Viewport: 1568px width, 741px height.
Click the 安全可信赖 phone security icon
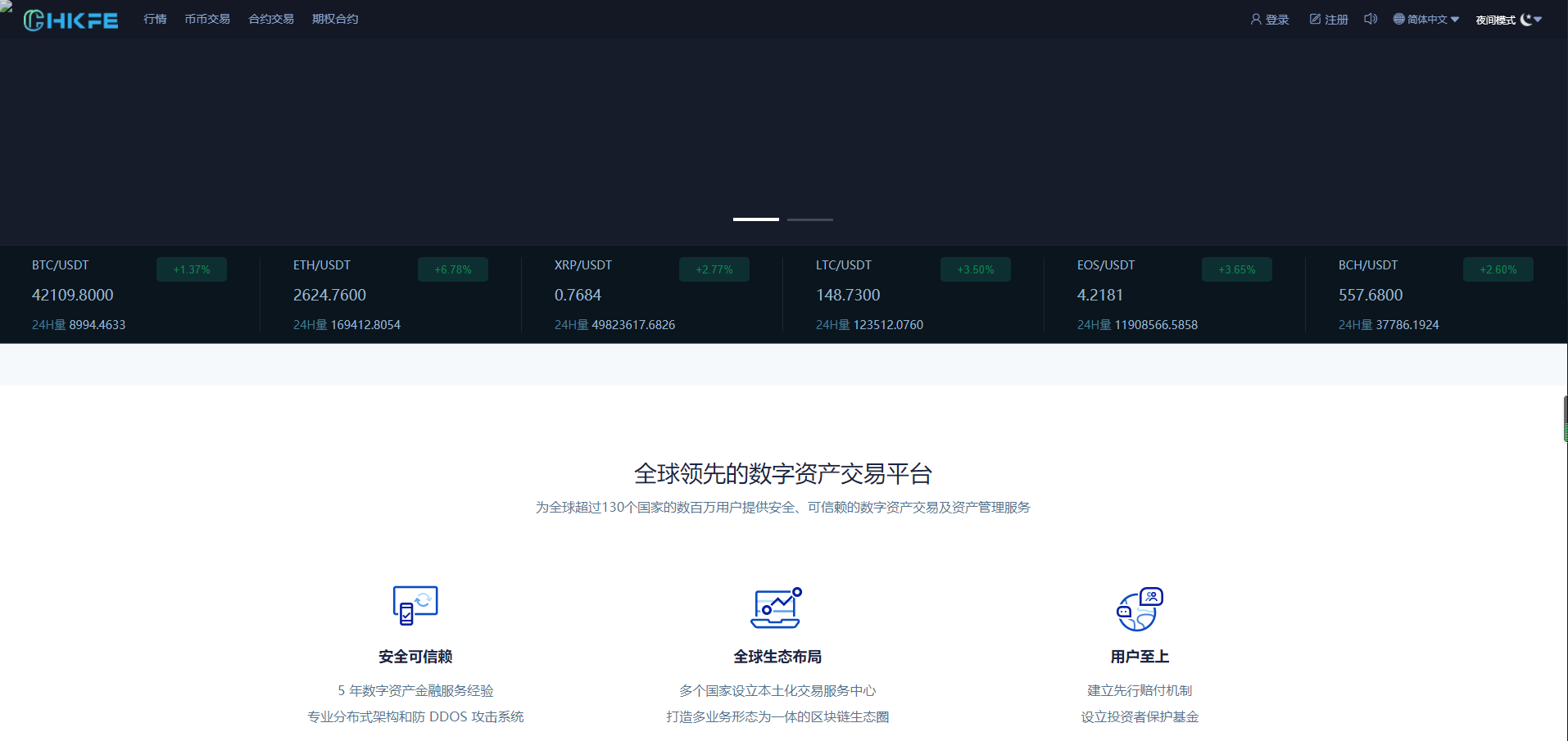pos(415,606)
